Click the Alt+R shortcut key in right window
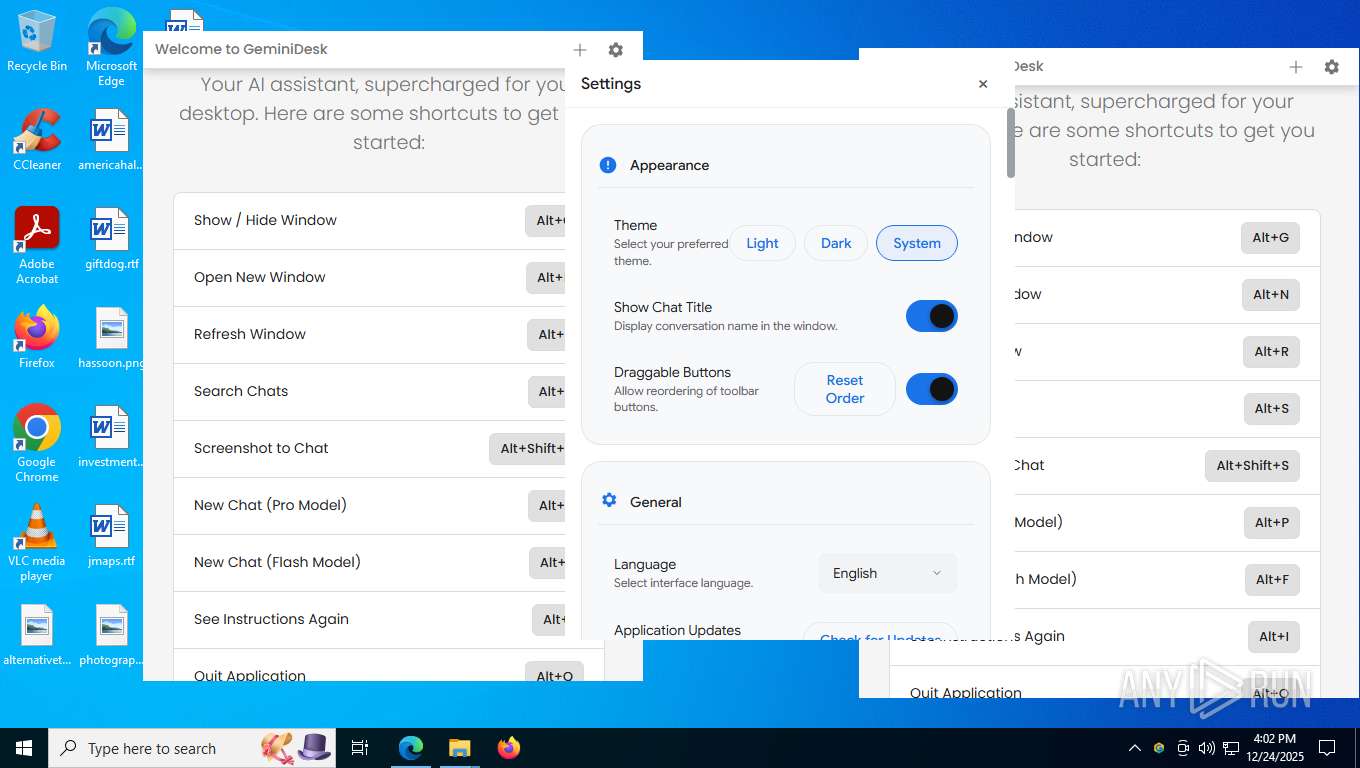The height and width of the screenshot is (768, 1360). coord(1271,352)
